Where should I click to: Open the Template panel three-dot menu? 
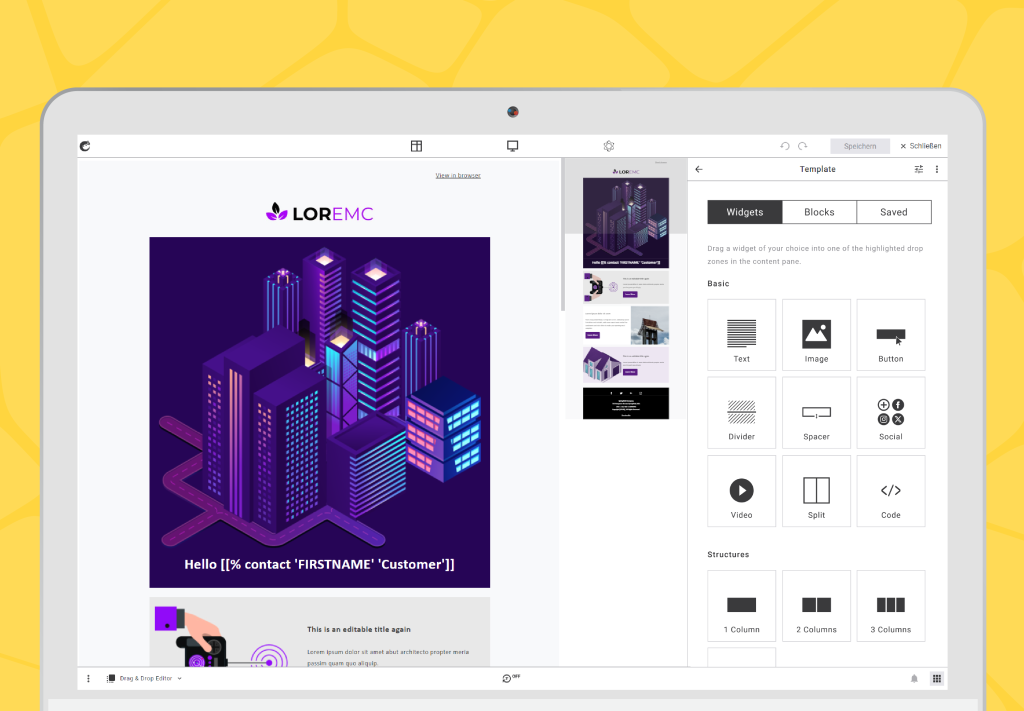936,169
